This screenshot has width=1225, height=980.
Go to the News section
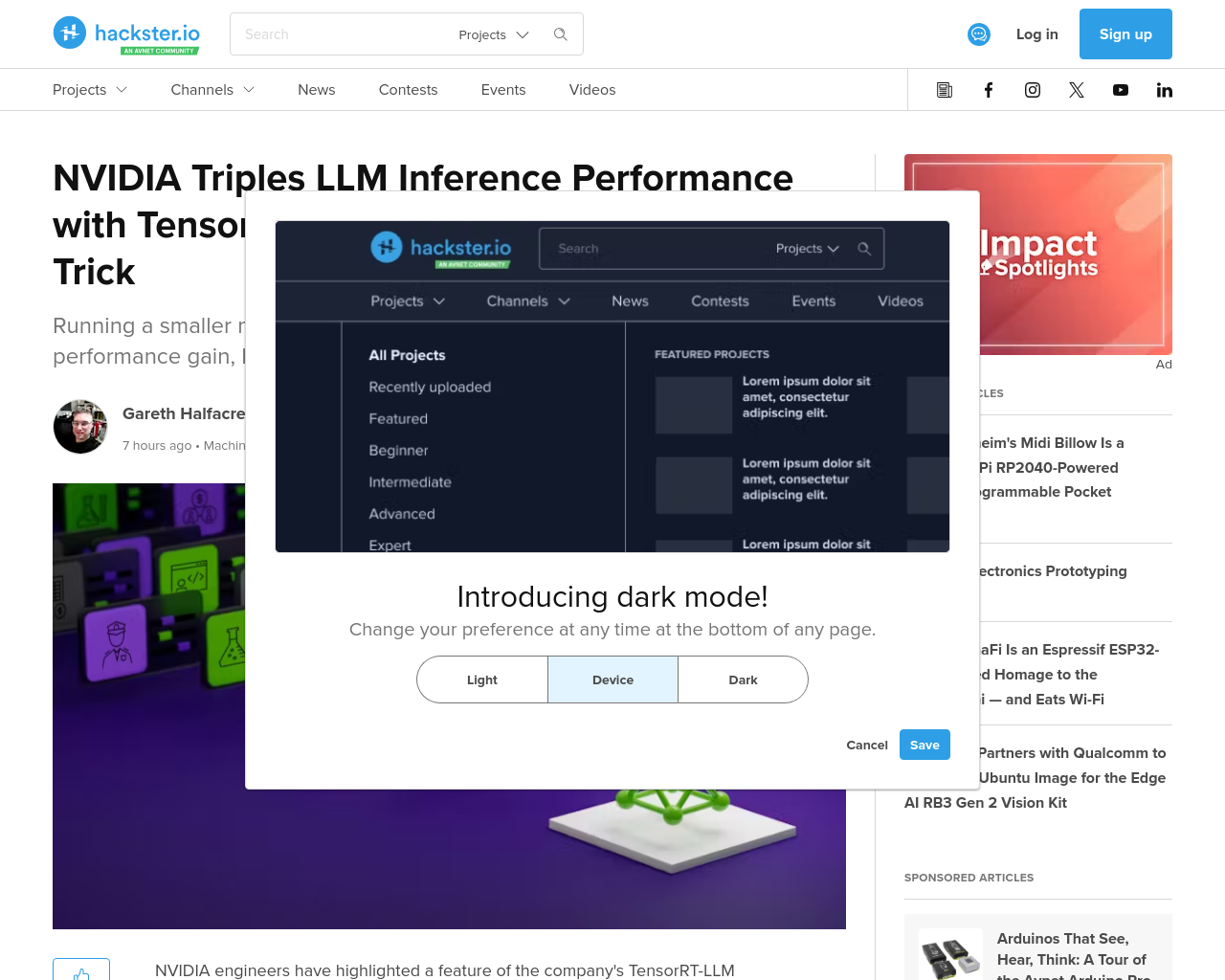point(317,90)
